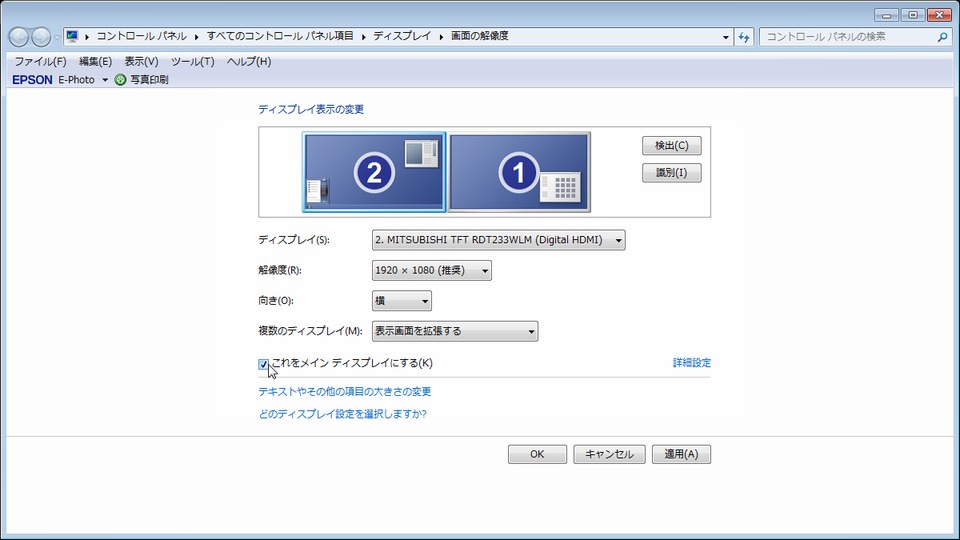Viewport: 960px width, 540px height.
Task: Click the Forward navigation arrow button
Action: coord(41,37)
